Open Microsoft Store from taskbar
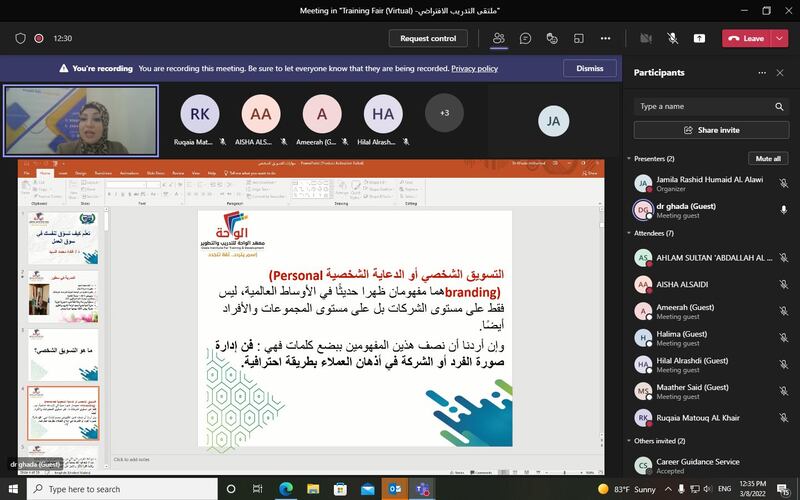The width and height of the screenshot is (800, 500). point(340,489)
